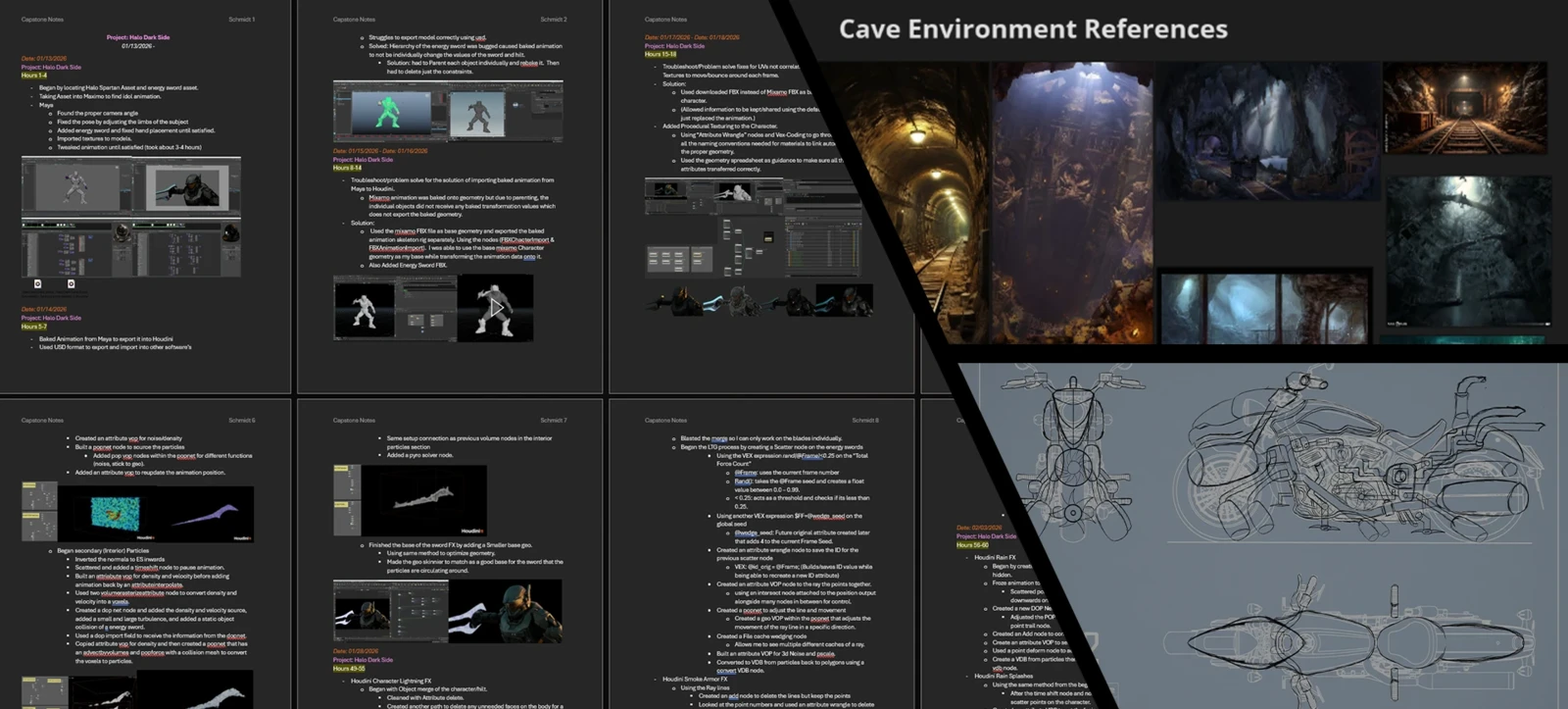Click the highlighted 'Hours 1-4' label

(x=34, y=76)
